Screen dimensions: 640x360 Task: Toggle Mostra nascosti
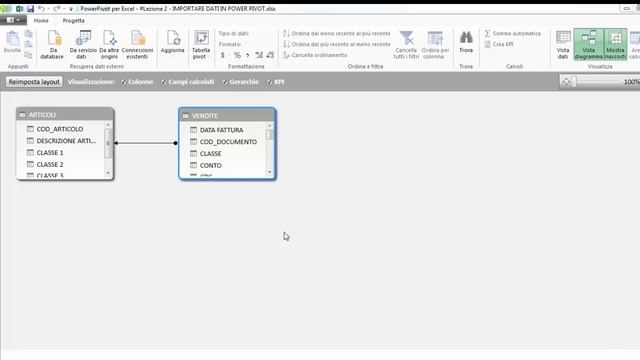pos(615,45)
